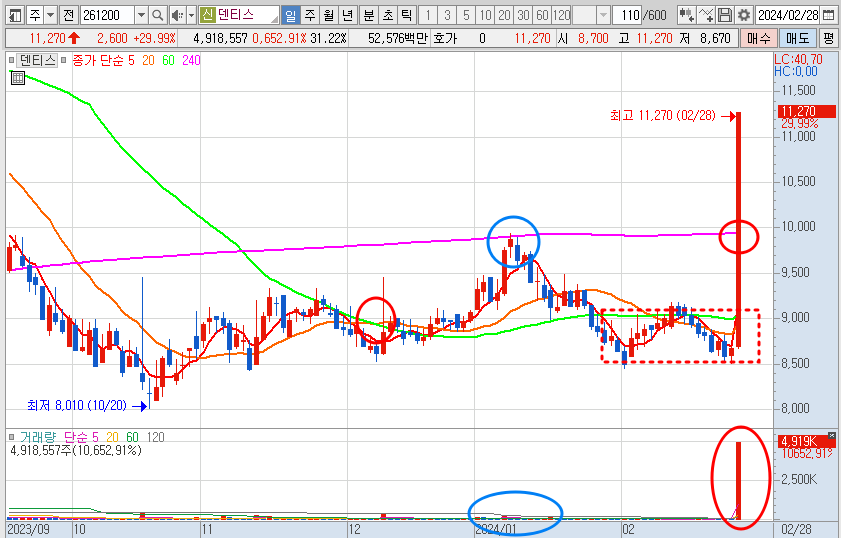Click the 2024/01 time axis label
841x538 pixels.
tap(496, 529)
